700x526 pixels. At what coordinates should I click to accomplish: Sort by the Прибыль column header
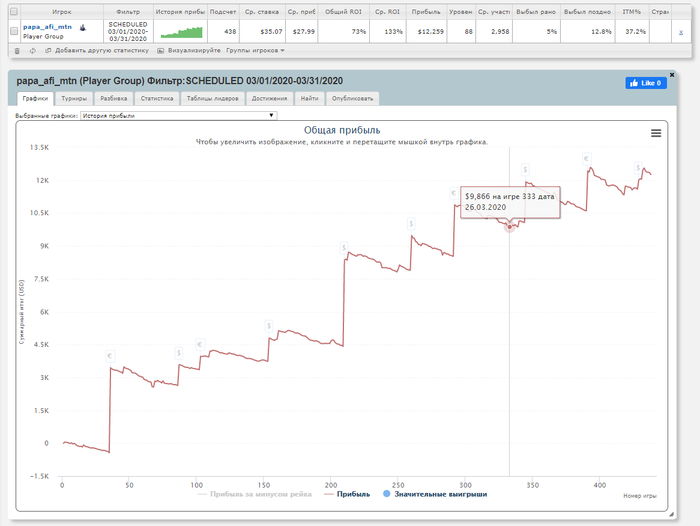coord(426,12)
